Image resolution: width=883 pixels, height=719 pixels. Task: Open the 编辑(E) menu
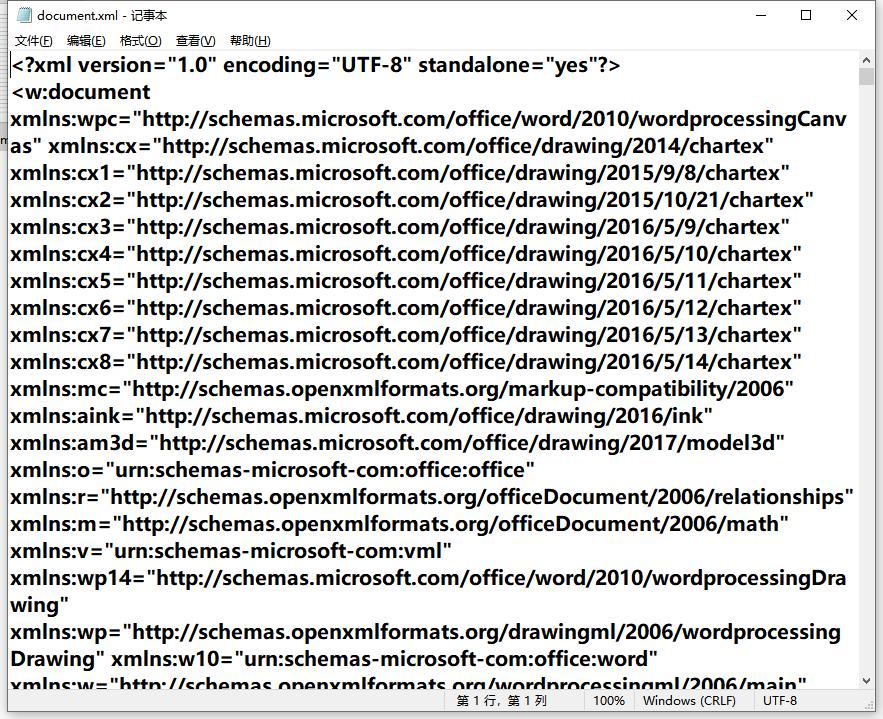pos(86,41)
